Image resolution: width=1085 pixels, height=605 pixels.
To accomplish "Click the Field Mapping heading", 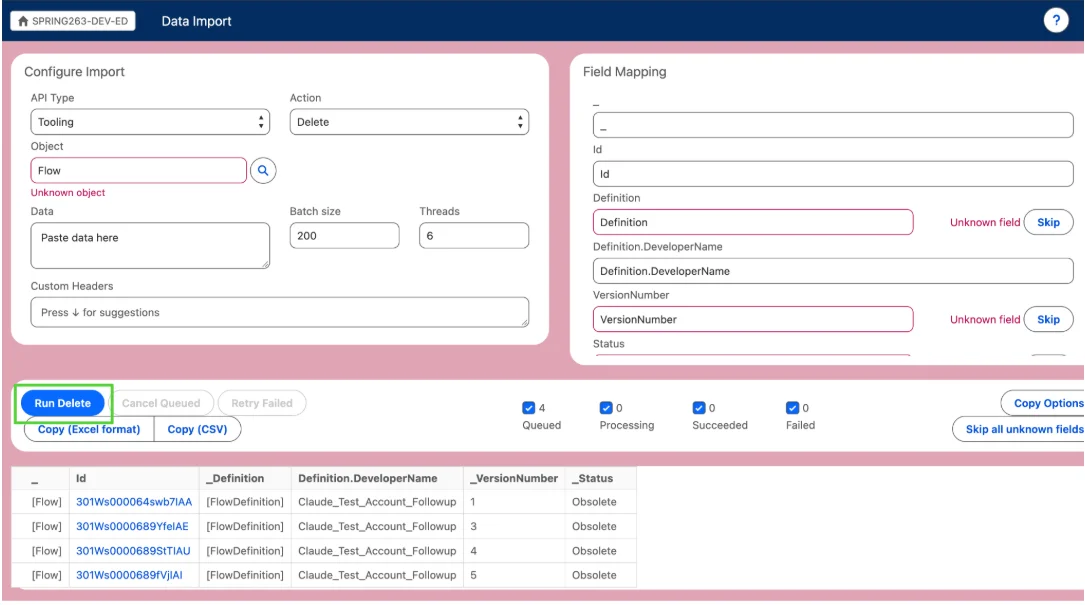I will [624, 72].
